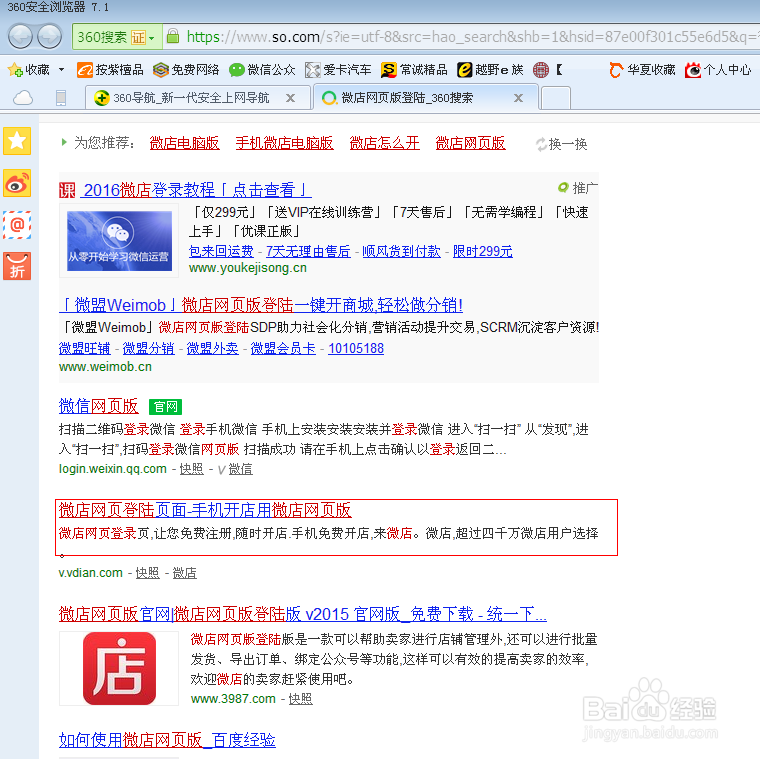Open the 常诚精品 bookmark

(414, 70)
